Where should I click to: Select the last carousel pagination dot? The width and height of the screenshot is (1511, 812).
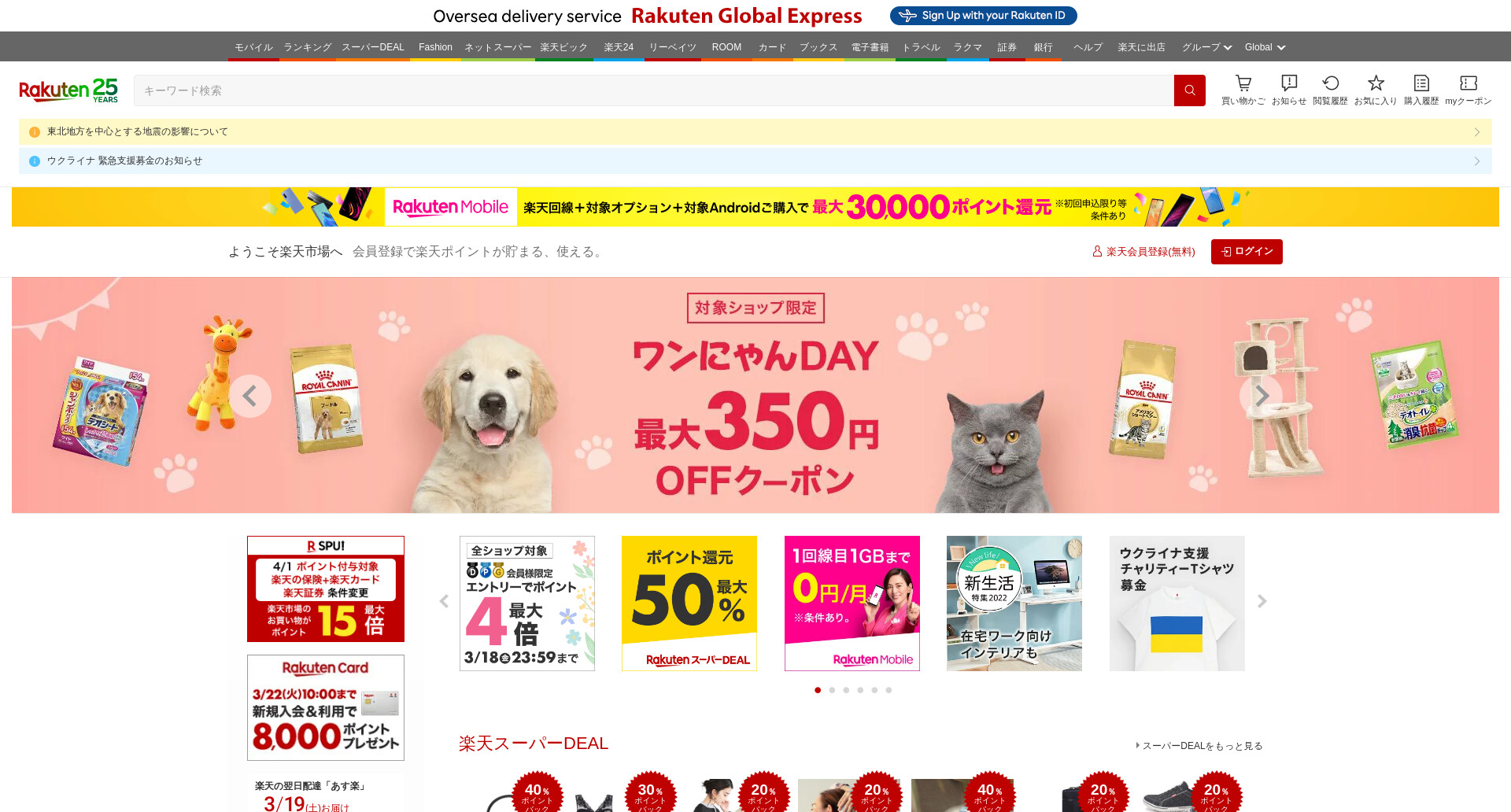888,690
